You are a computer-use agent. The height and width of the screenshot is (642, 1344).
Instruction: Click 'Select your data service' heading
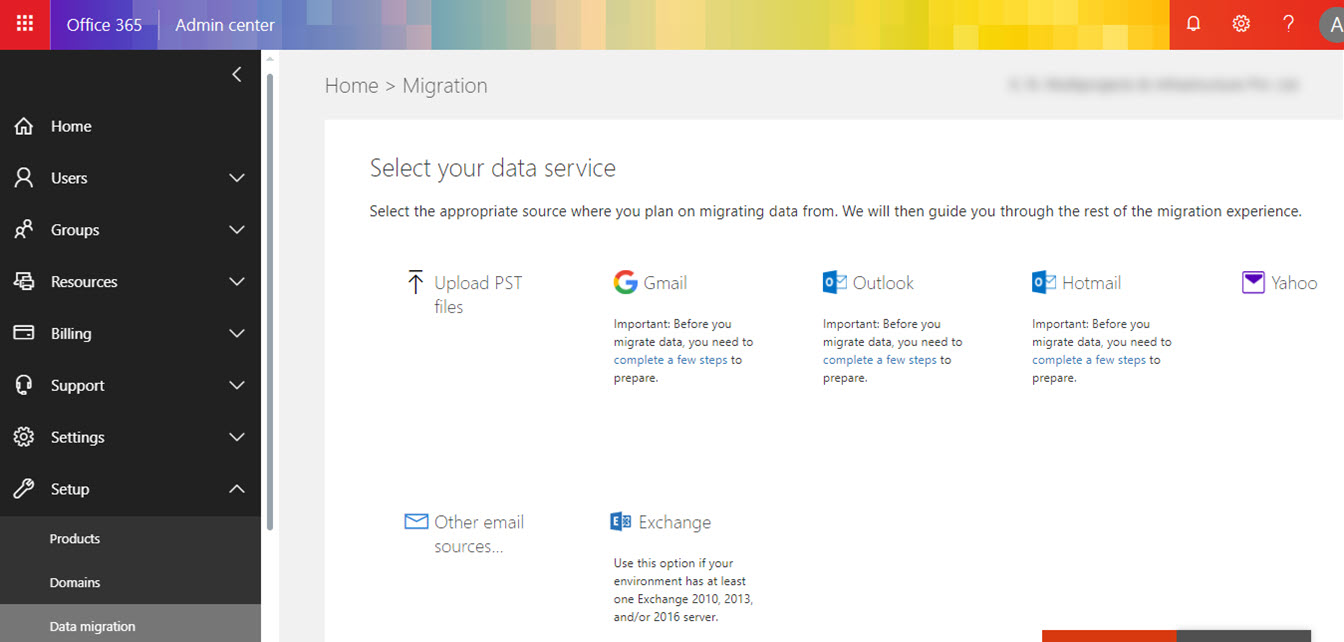pos(492,168)
